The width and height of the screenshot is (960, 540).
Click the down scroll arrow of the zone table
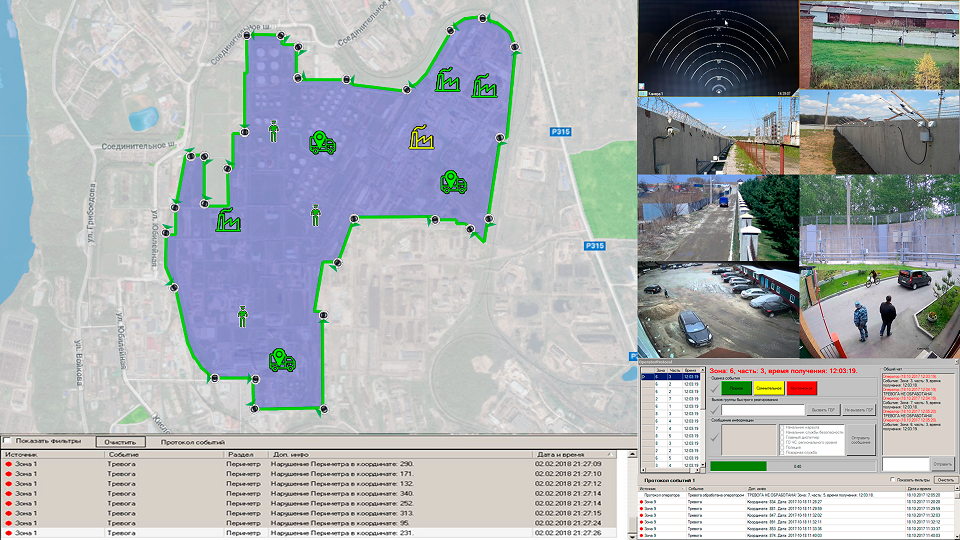click(702, 465)
